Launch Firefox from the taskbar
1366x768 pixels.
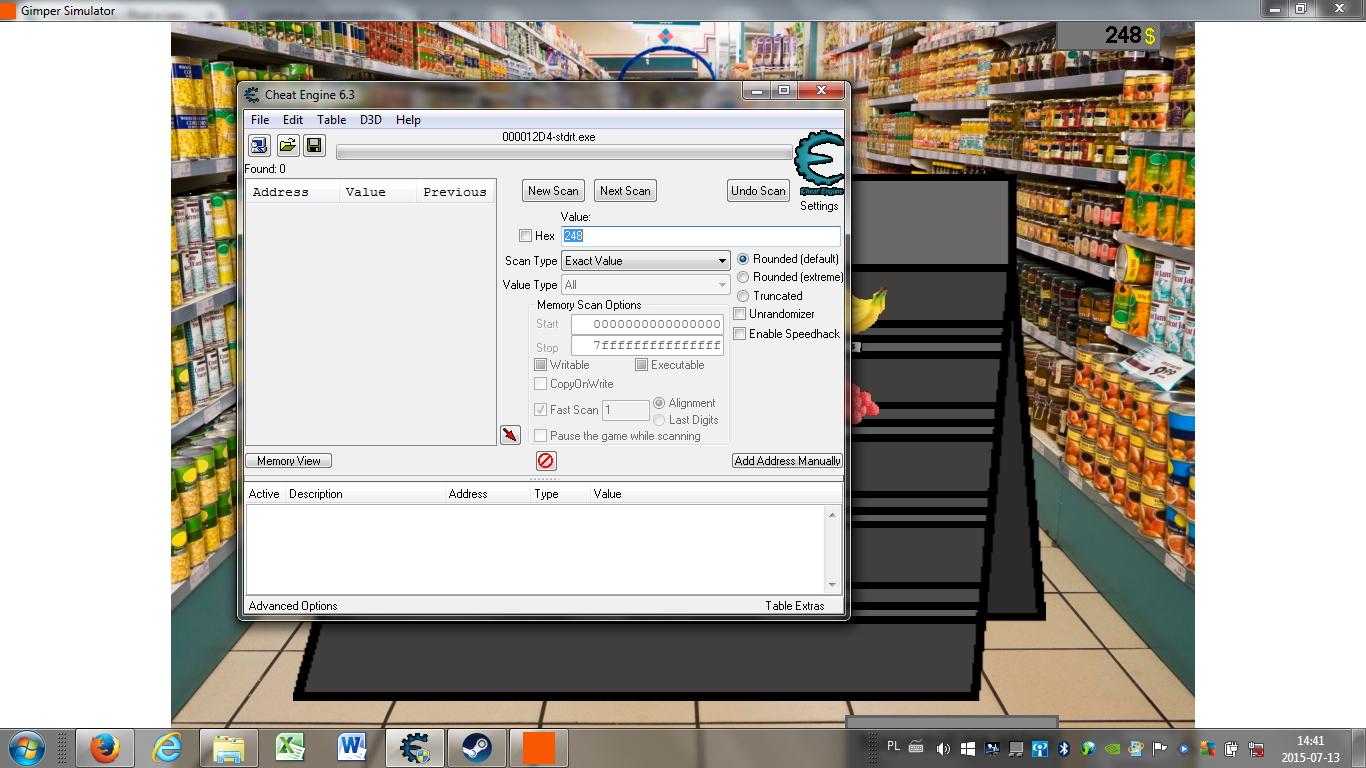[105, 747]
